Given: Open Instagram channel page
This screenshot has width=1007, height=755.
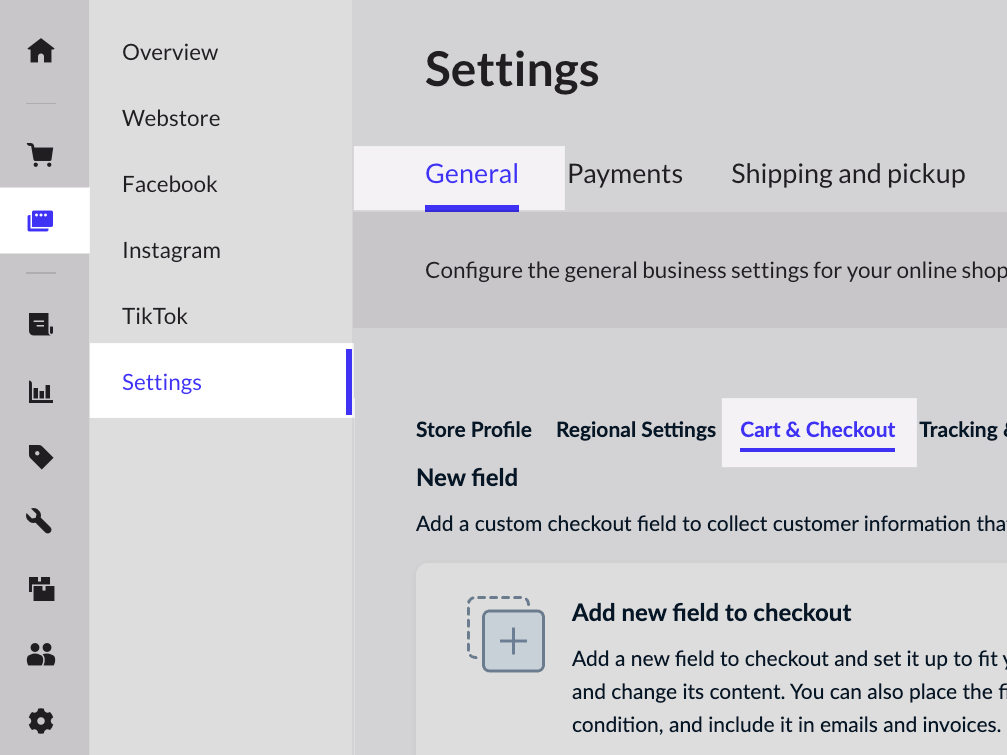Looking at the screenshot, I should pos(171,250).
